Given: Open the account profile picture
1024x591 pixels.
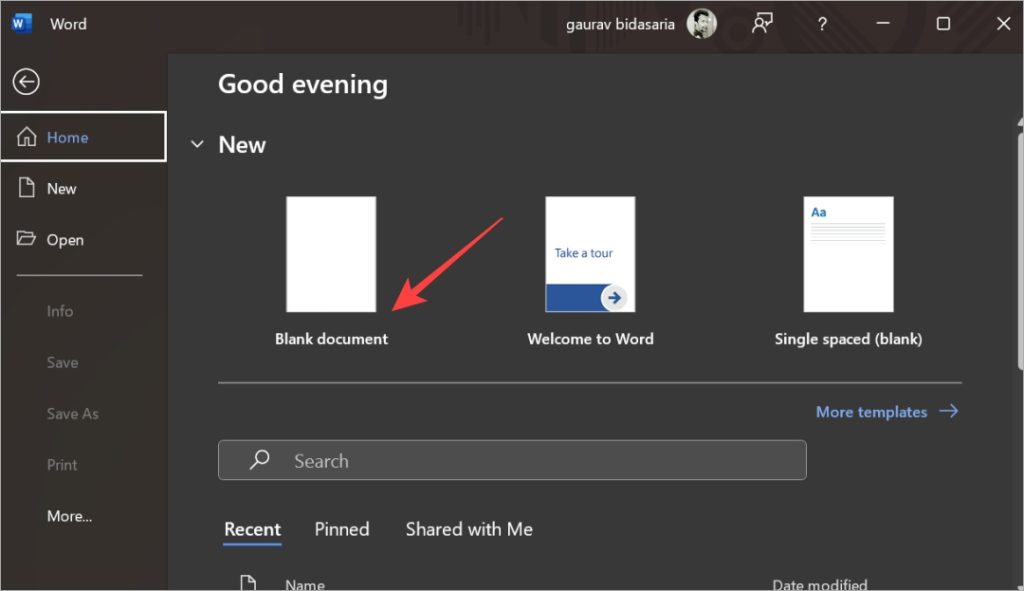Looking at the screenshot, I should point(701,24).
